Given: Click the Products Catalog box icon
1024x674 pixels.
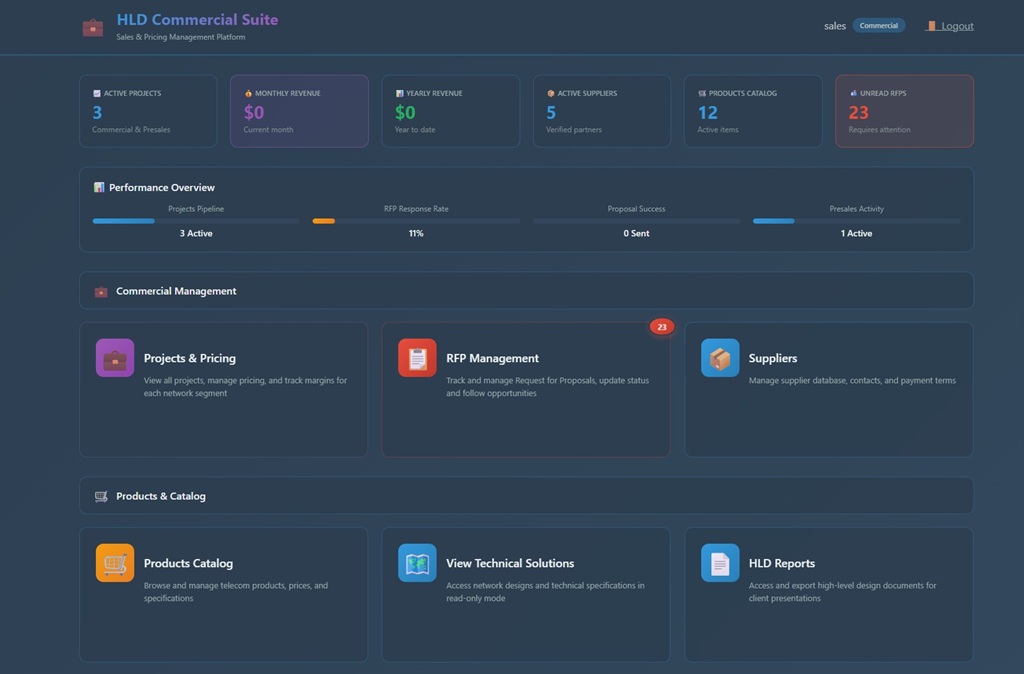Looking at the screenshot, I should [x=114, y=563].
